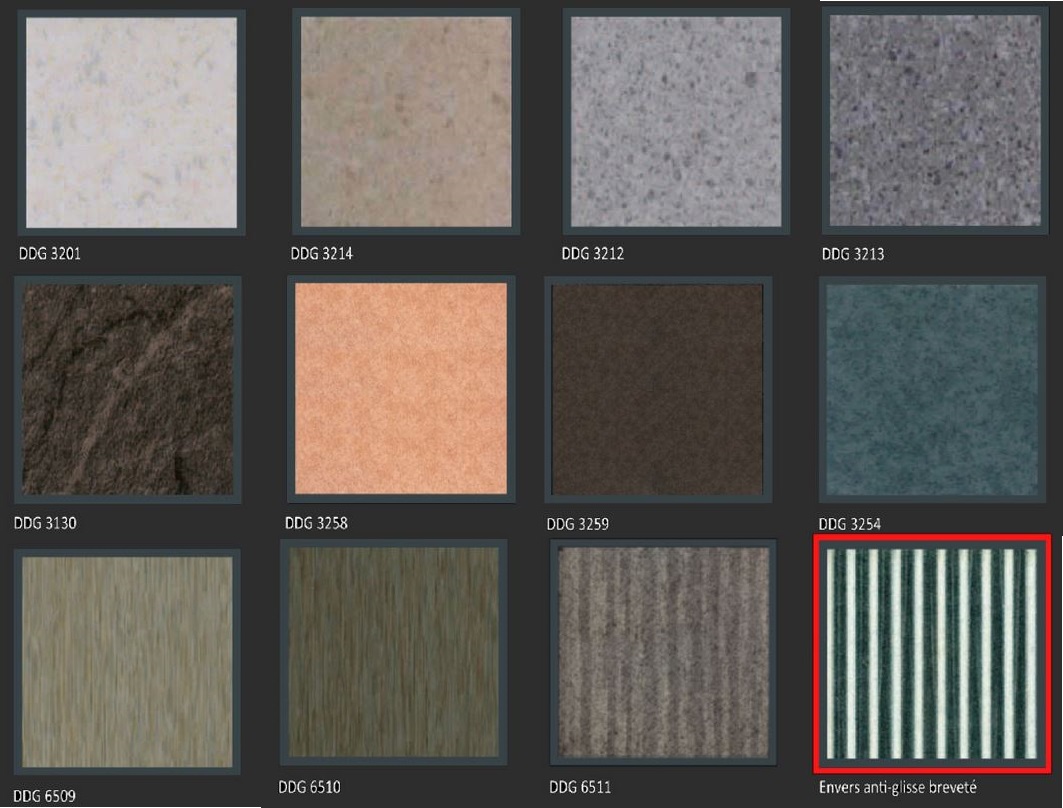Pick the DDG 3258 salmon orange swatch
Viewport: 1063px width, 808px height.
[401, 388]
